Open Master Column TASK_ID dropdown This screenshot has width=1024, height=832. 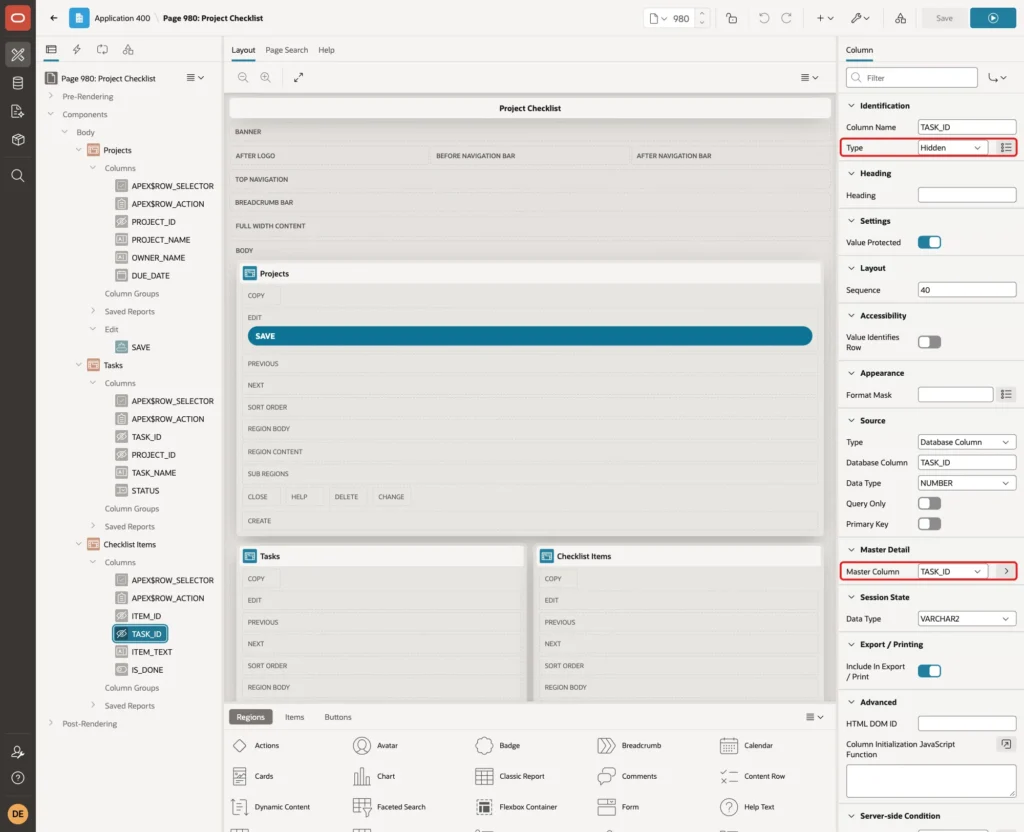(952, 571)
